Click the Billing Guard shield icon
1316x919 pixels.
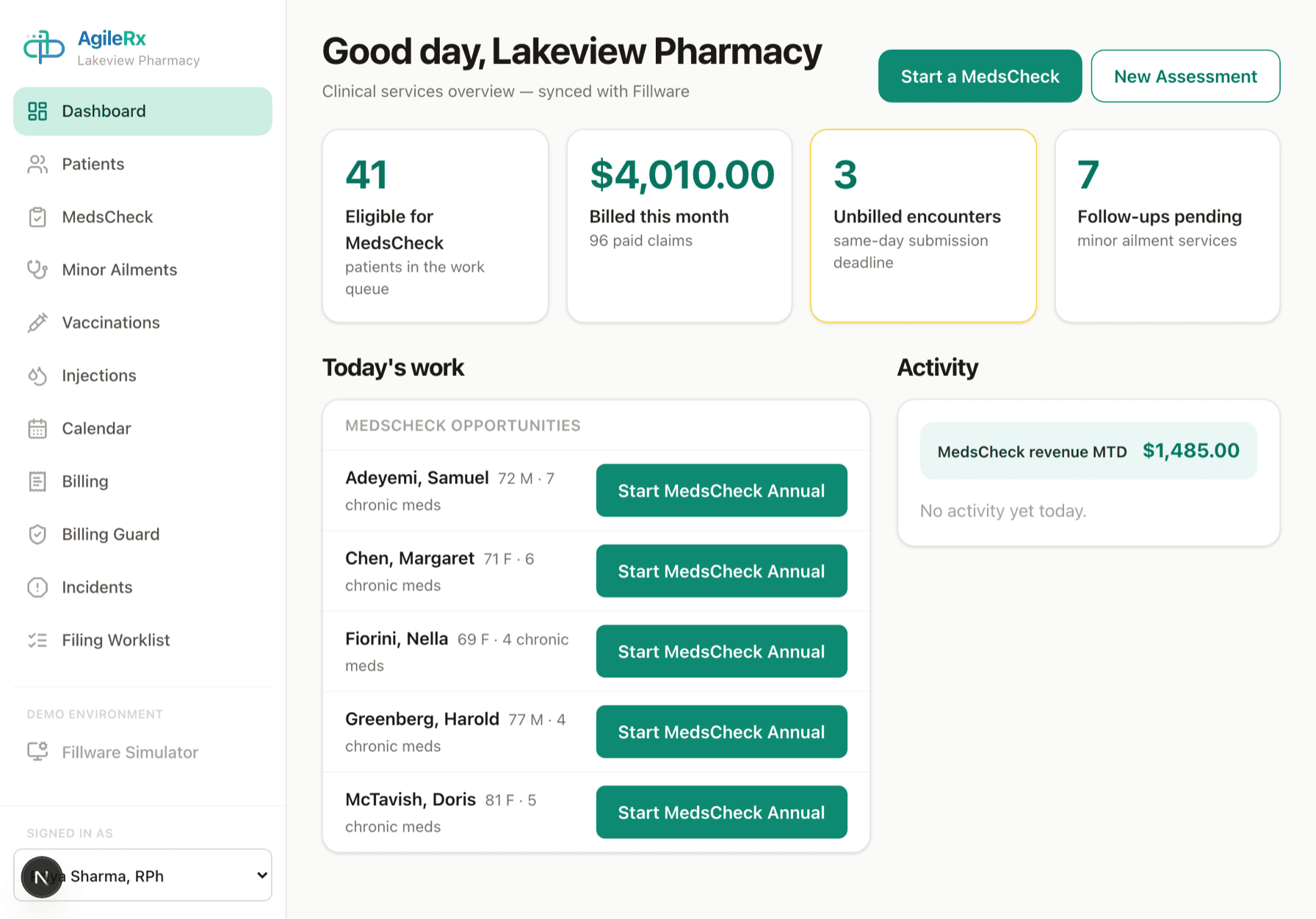(x=37, y=534)
